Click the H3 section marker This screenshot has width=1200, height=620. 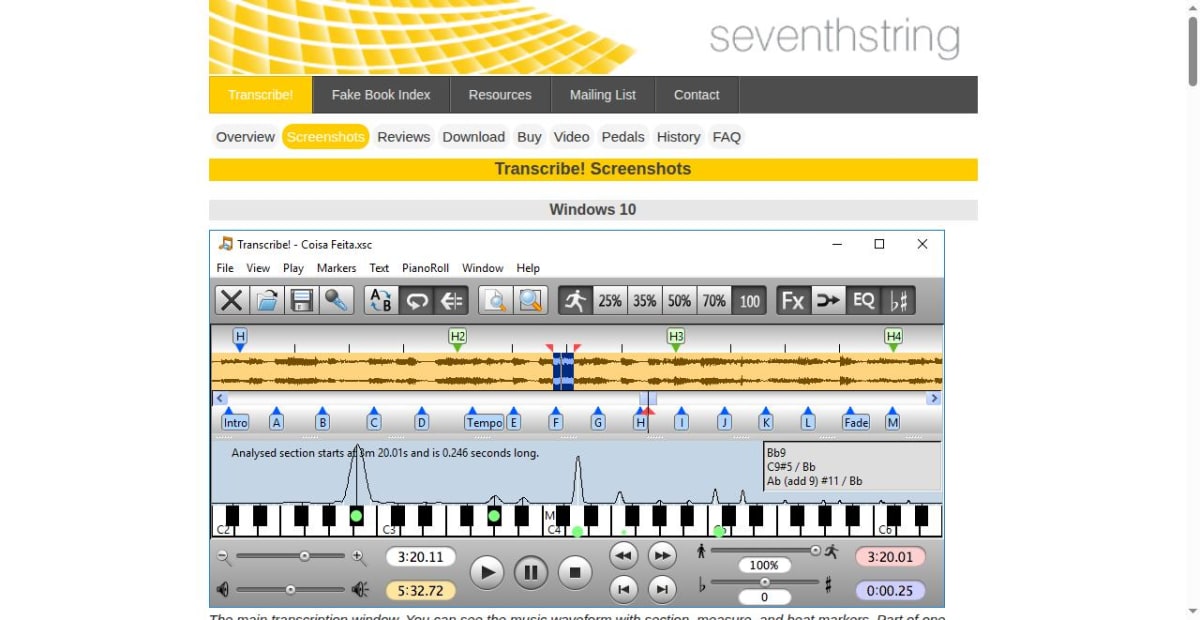point(676,337)
